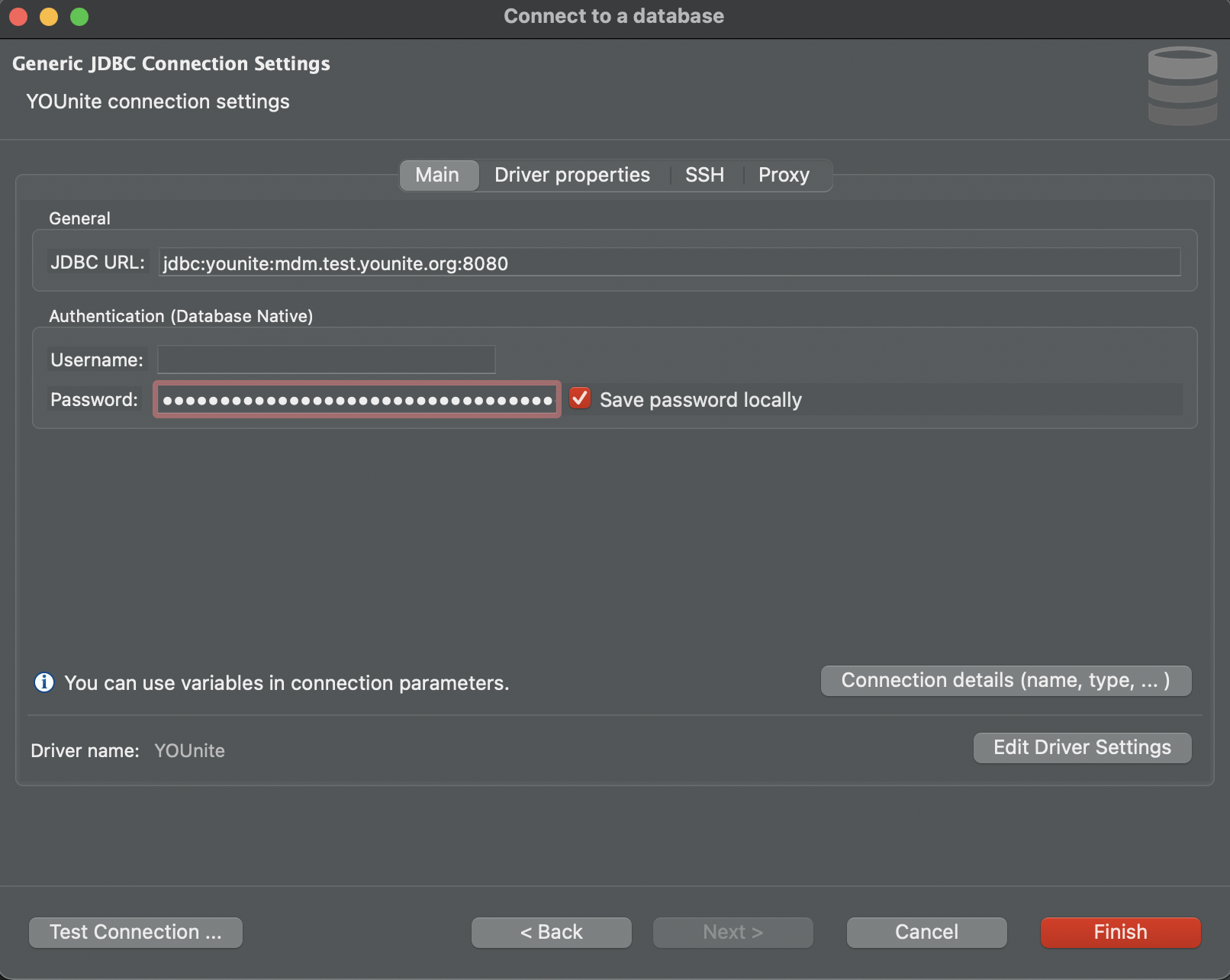
Task: Click the red Finish button
Action: click(1120, 932)
